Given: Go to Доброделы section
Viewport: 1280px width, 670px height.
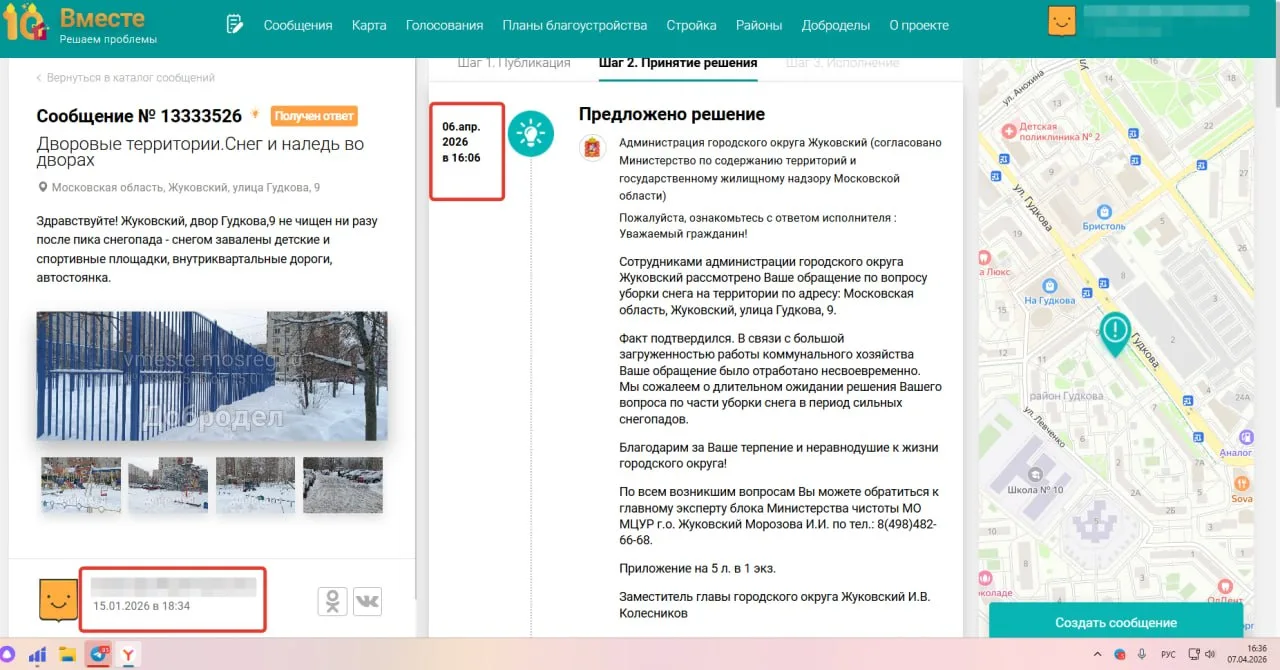Looking at the screenshot, I should point(836,25).
